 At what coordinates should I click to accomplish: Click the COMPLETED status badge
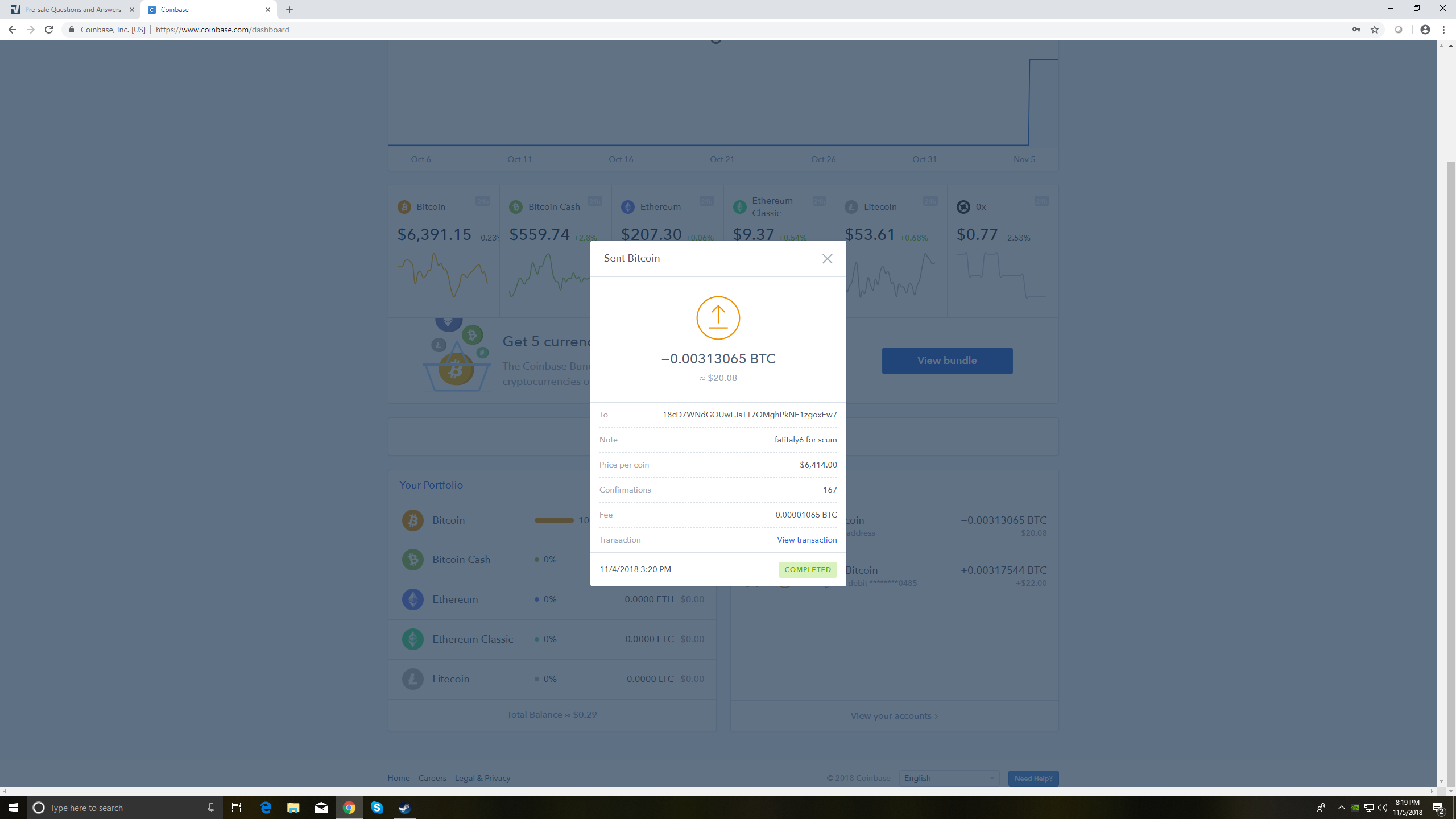[x=807, y=569]
